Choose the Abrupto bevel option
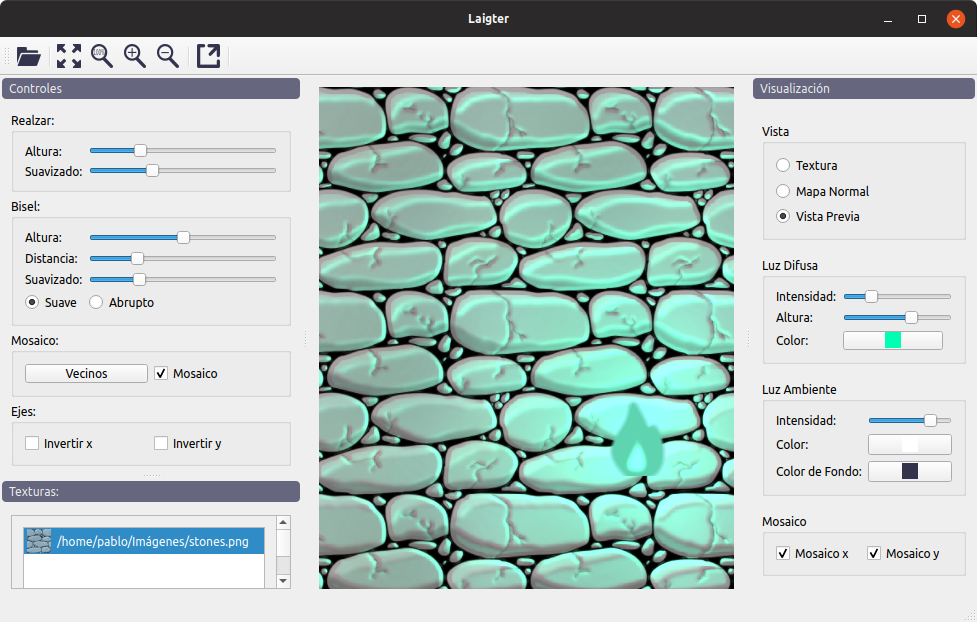Image resolution: width=977 pixels, height=622 pixels. coord(95,302)
